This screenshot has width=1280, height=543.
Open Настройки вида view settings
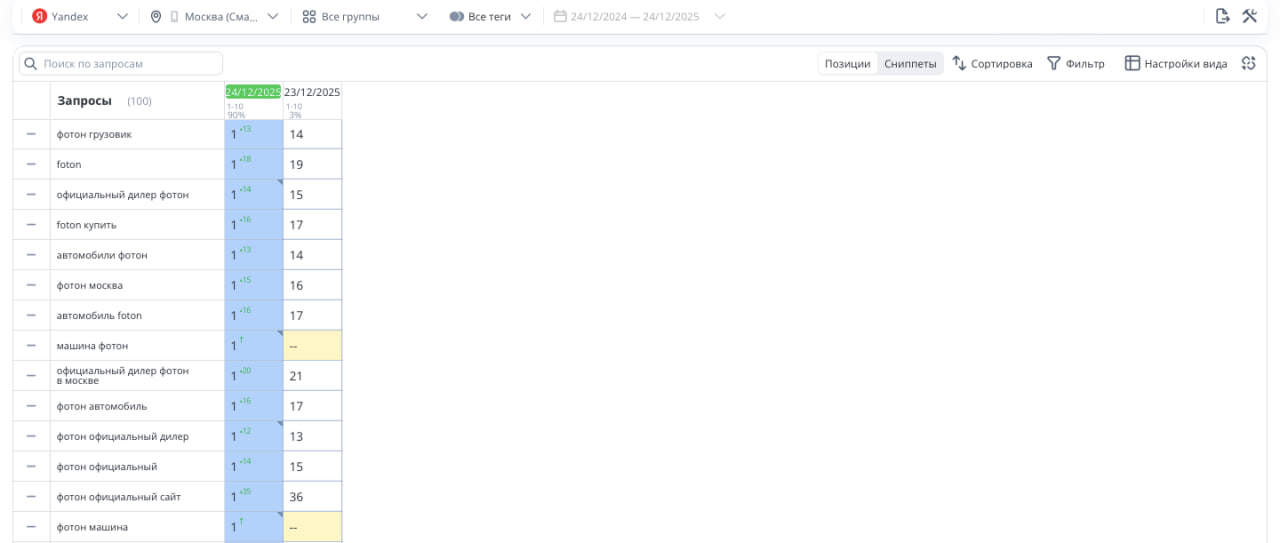(x=1176, y=64)
